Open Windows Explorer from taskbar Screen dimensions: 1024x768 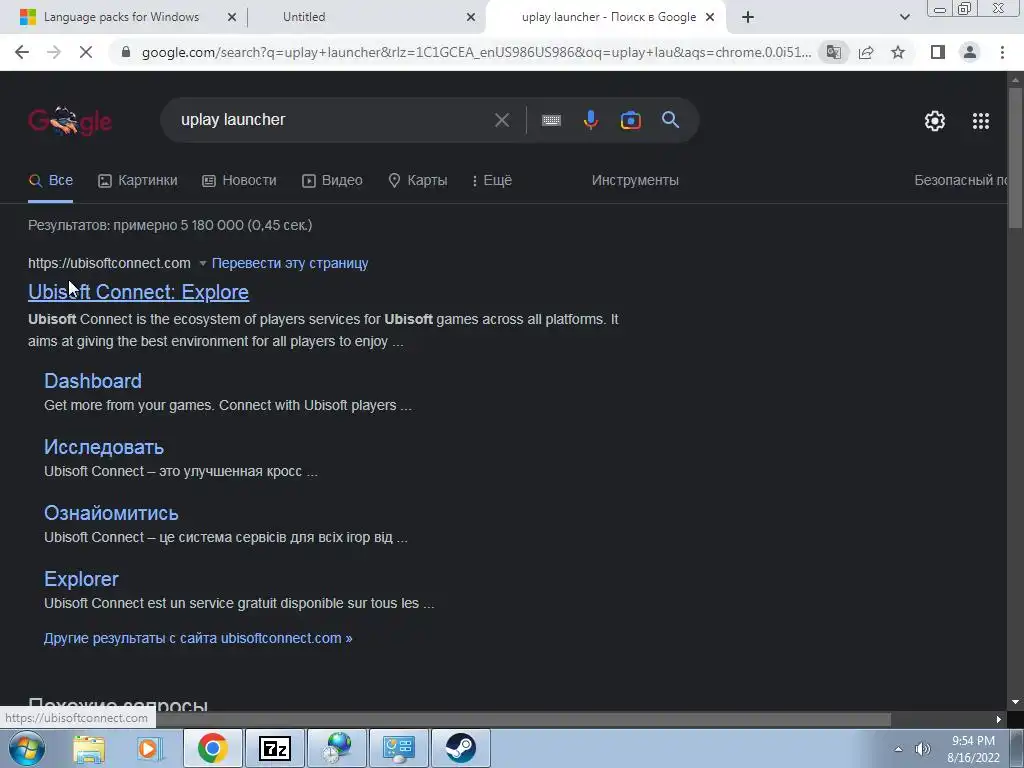click(x=89, y=748)
